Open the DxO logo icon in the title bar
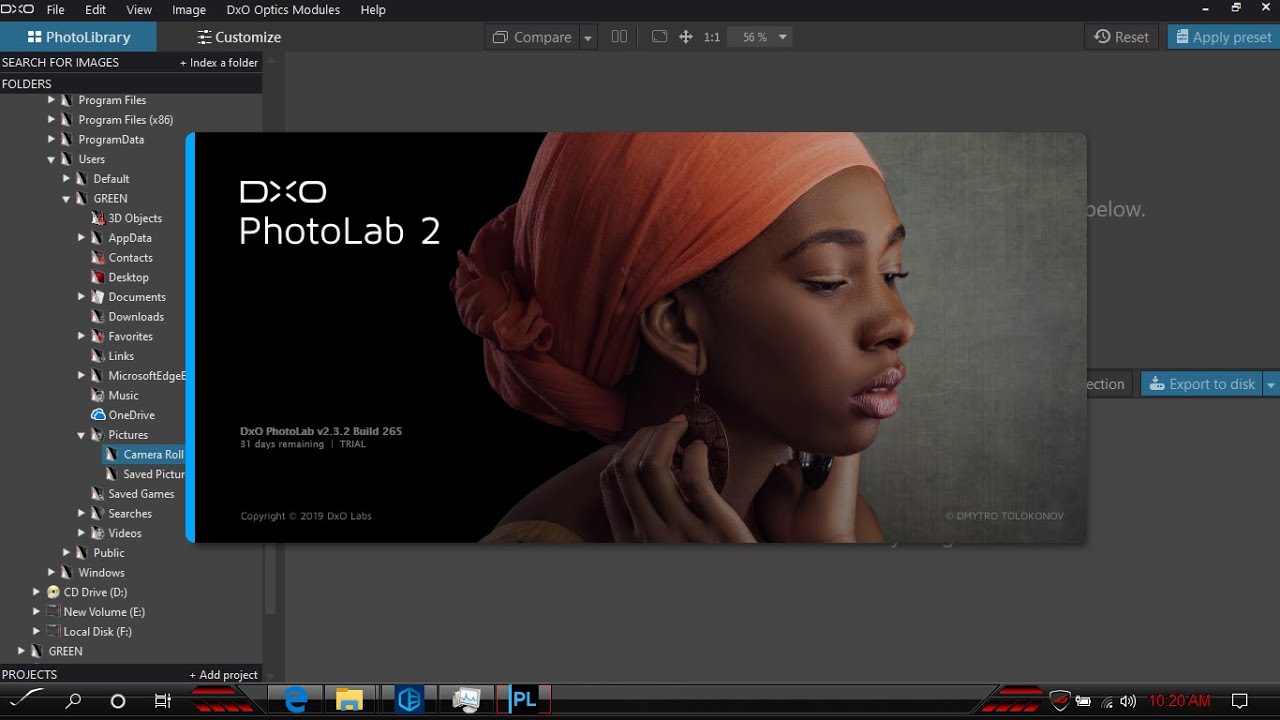The height and width of the screenshot is (720, 1280). (x=17, y=9)
